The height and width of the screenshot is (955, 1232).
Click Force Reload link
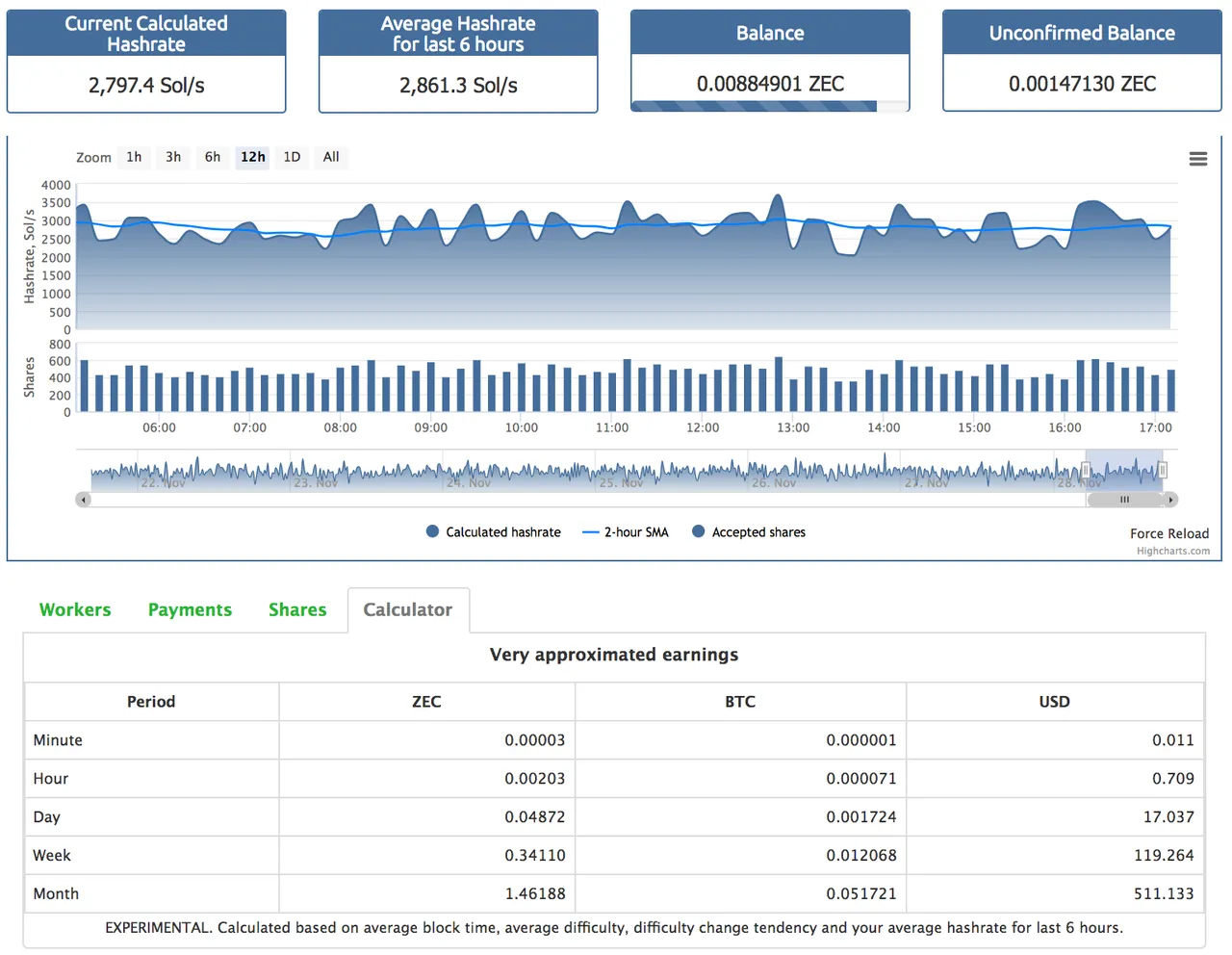pyautogui.click(x=1169, y=533)
